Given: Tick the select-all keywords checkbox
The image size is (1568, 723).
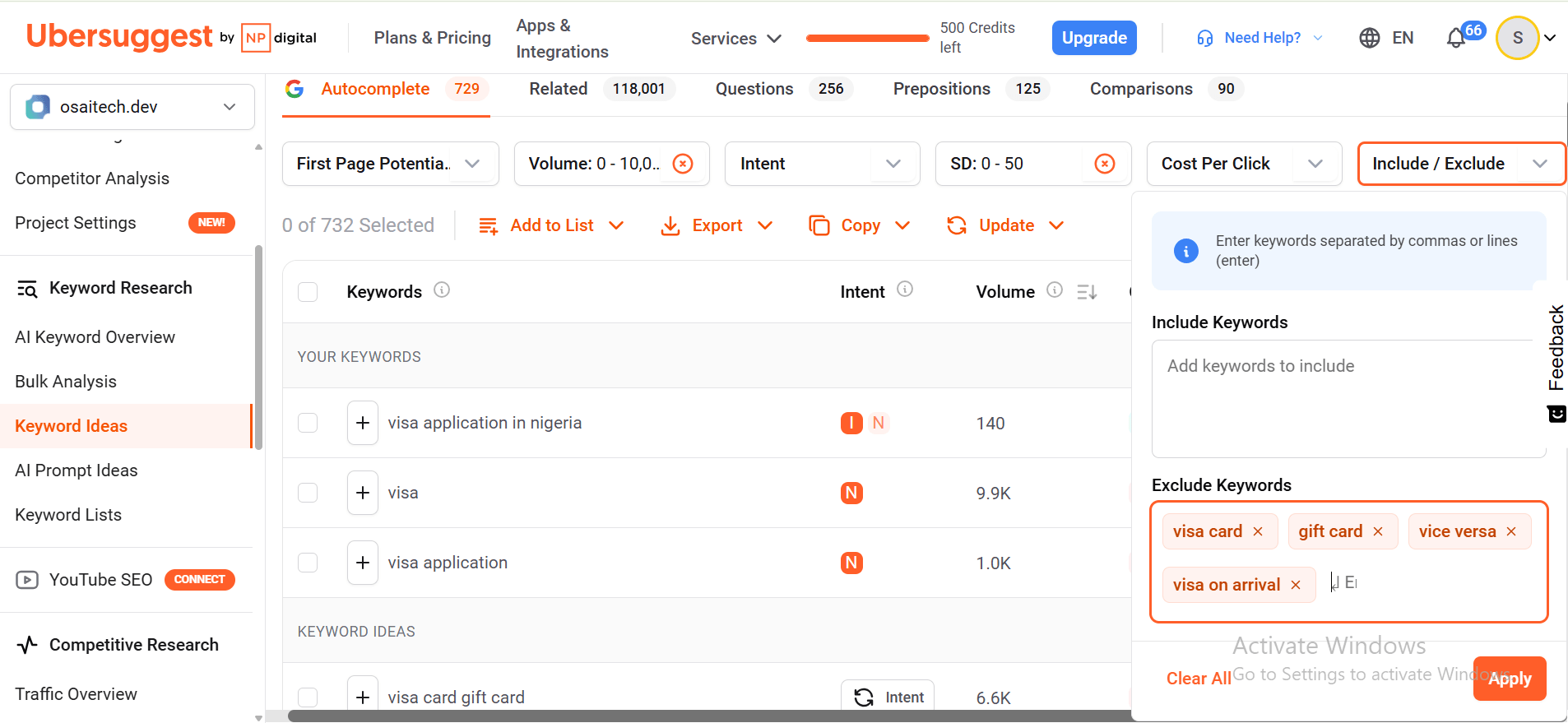Looking at the screenshot, I should click(x=308, y=292).
